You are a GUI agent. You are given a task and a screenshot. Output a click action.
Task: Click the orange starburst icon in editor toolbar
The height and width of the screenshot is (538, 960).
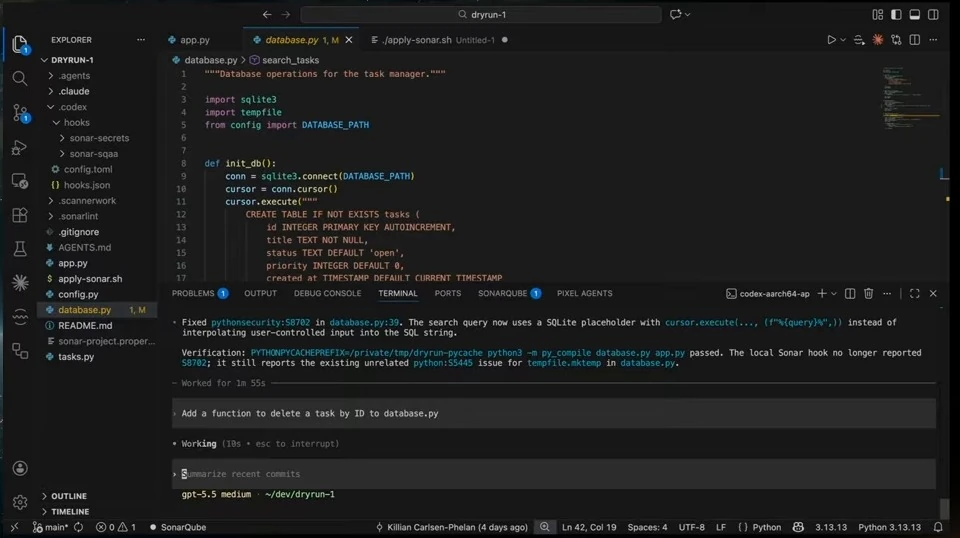[877, 40]
